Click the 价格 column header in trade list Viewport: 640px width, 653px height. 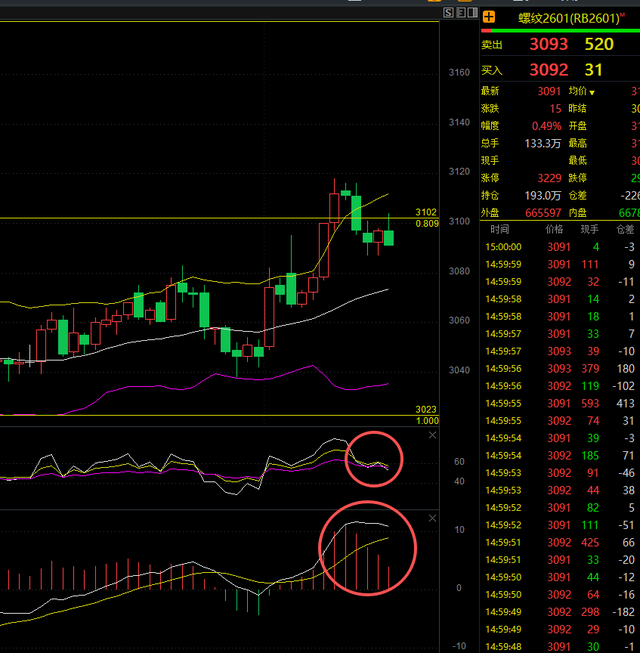click(x=554, y=229)
